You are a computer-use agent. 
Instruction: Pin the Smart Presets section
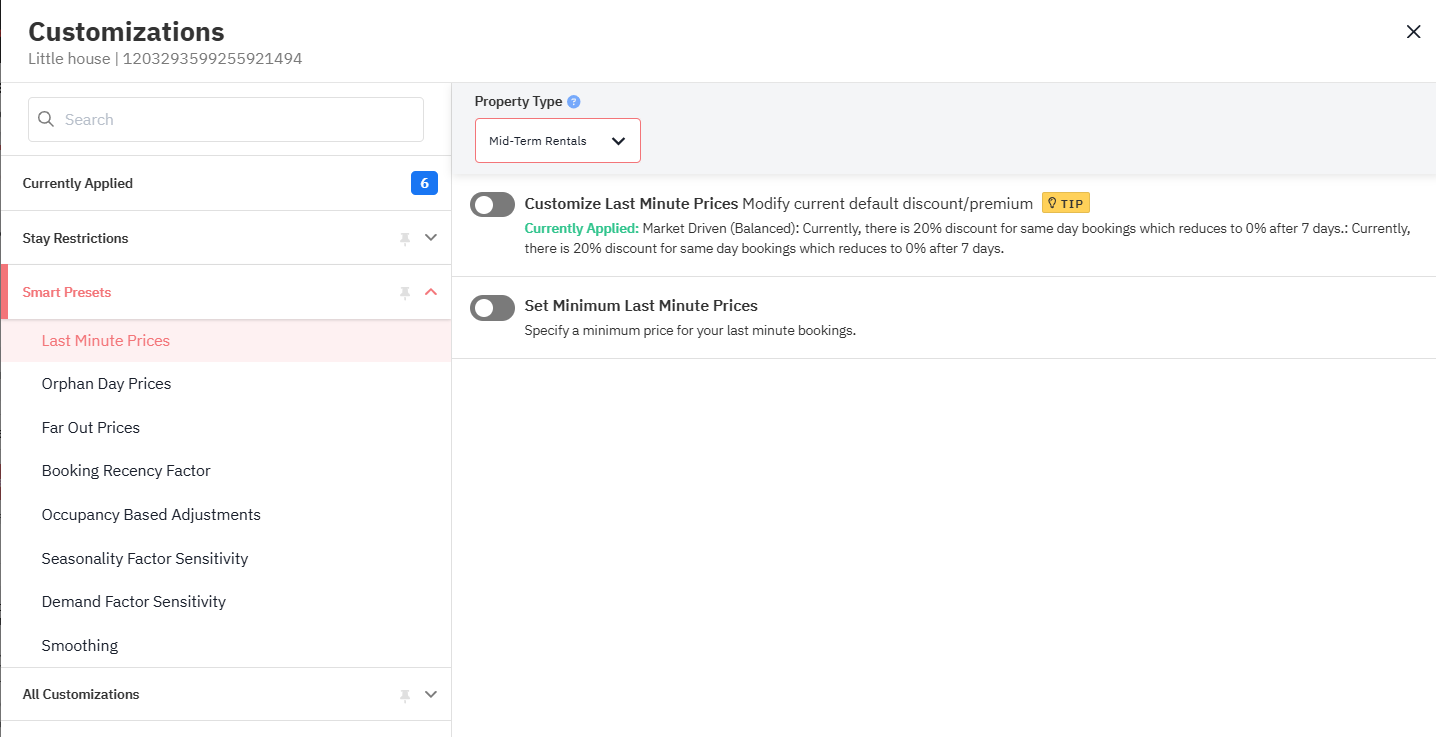point(405,292)
